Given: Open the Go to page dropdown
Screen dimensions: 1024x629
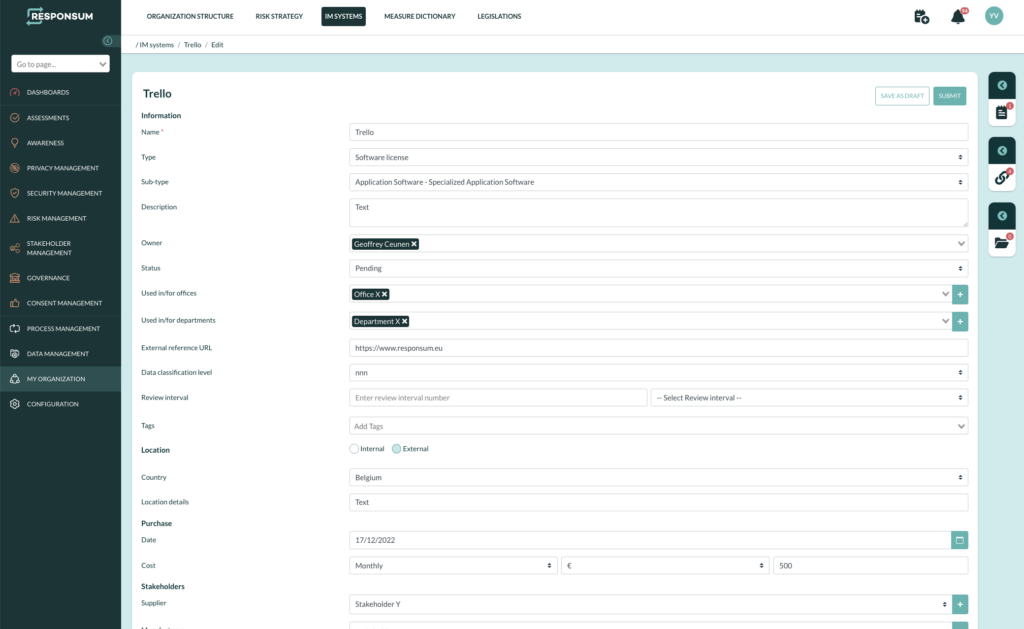Looking at the screenshot, I should [60, 64].
